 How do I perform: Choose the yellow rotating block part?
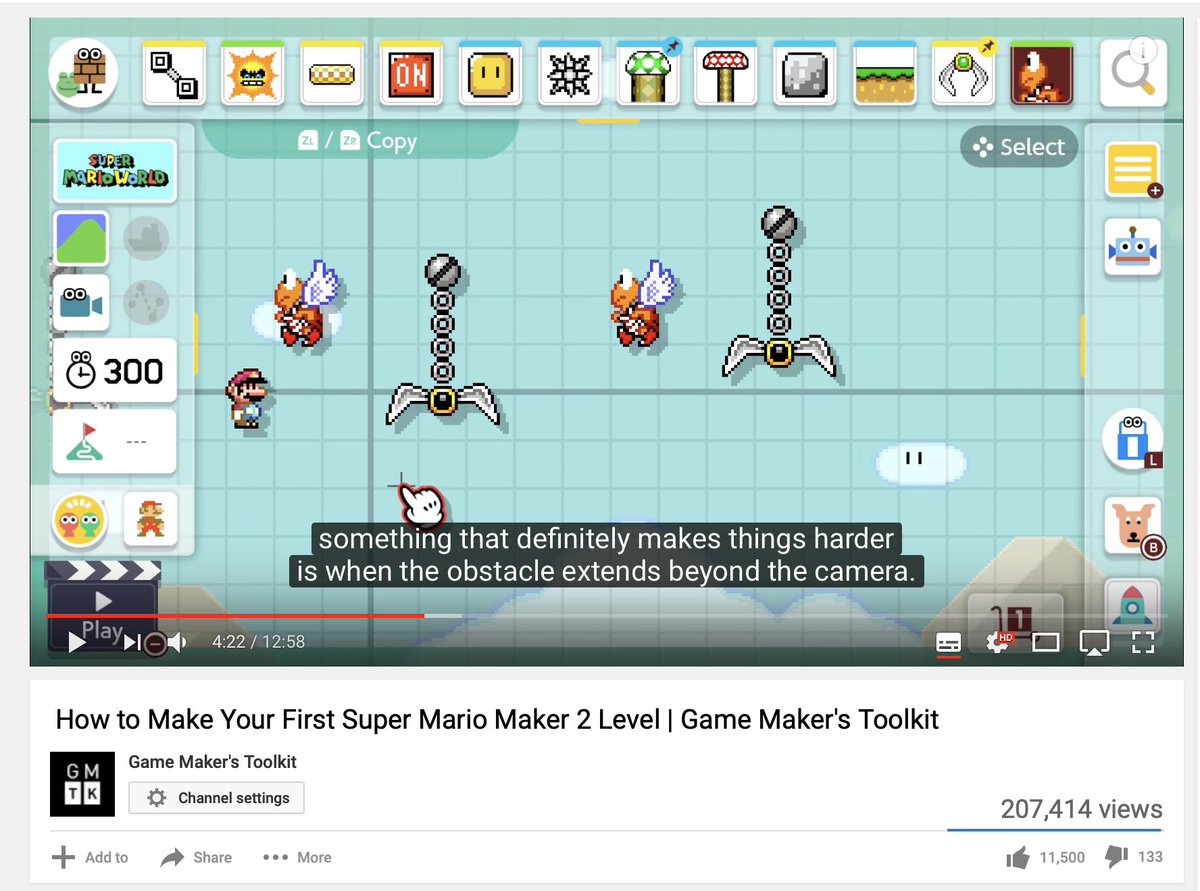coord(490,73)
